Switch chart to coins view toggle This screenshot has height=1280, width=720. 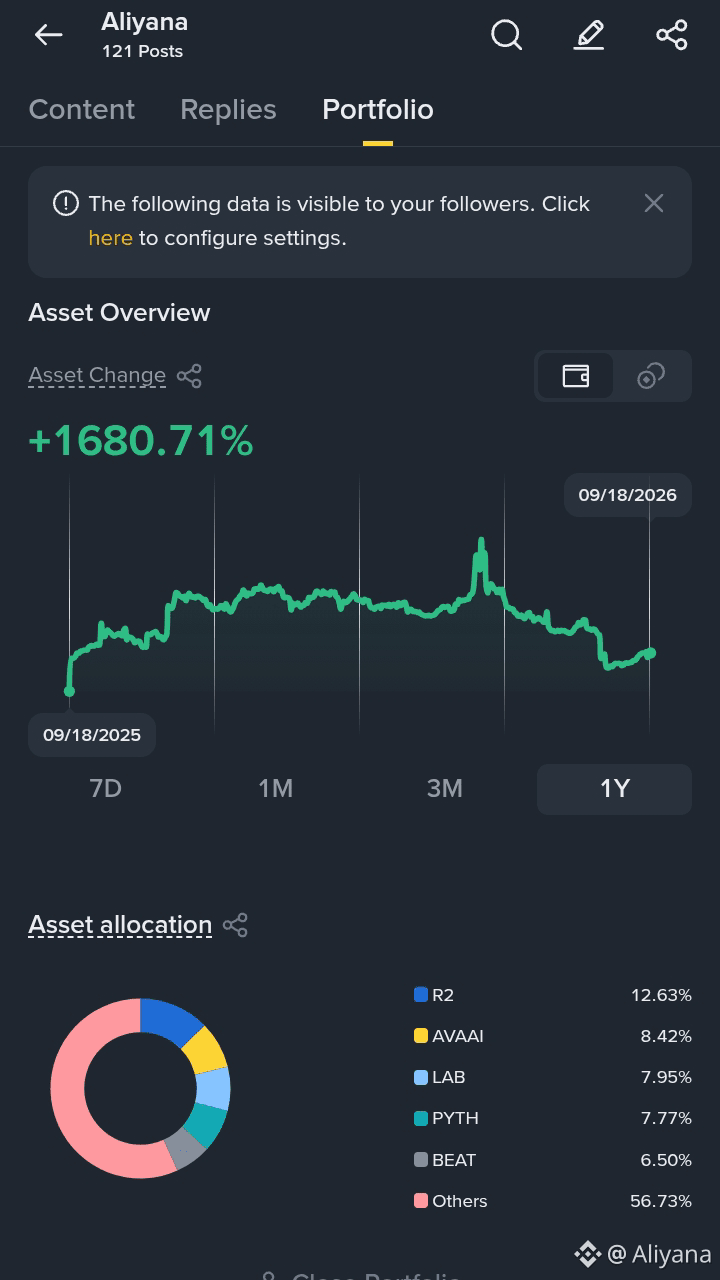(x=651, y=376)
